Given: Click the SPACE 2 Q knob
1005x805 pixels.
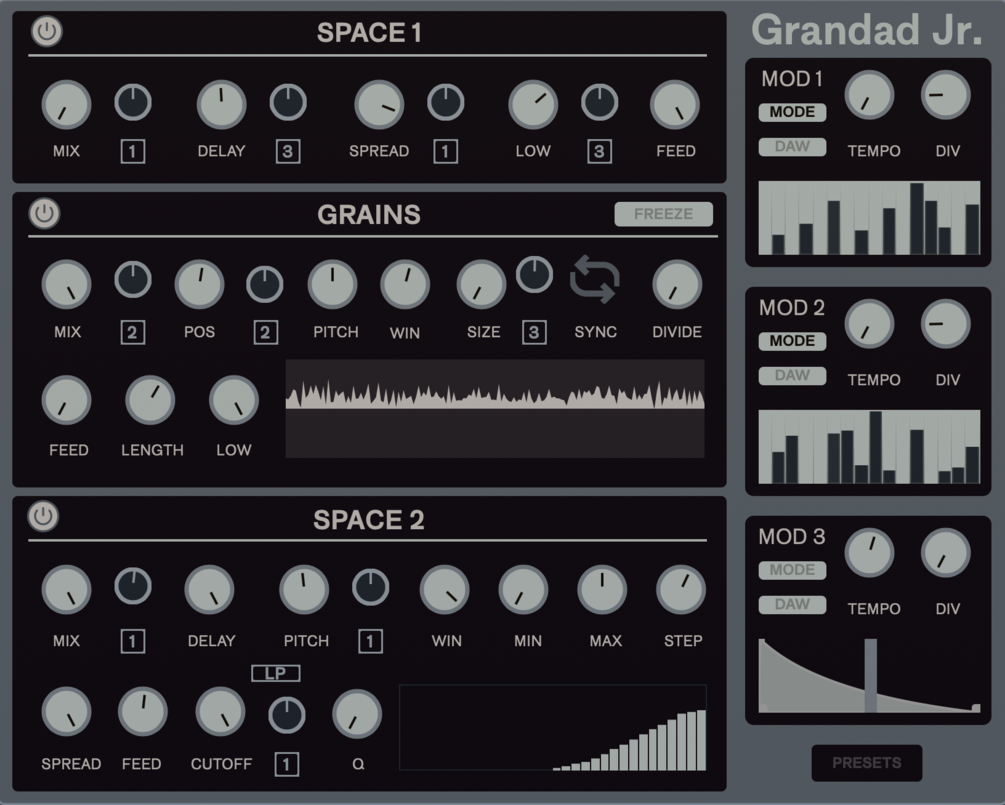Looking at the screenshot, I should [357, 714].
